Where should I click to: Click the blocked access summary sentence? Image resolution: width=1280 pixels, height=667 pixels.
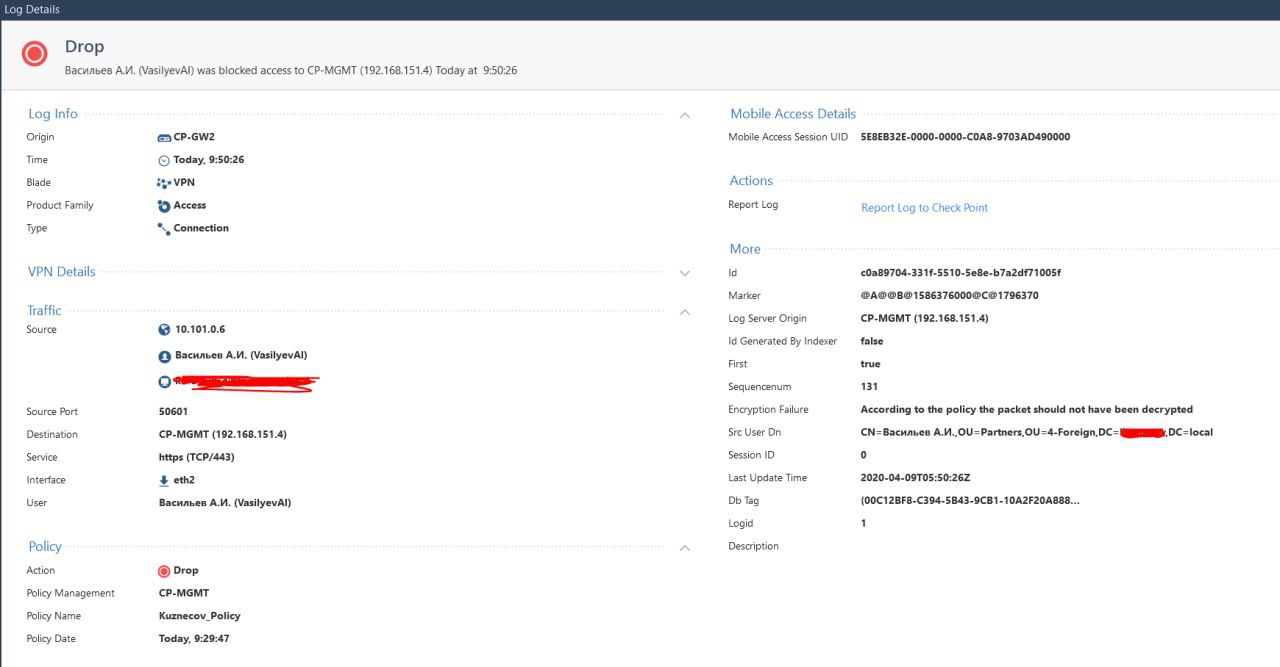pyautogui.click(x=291, y=71)
